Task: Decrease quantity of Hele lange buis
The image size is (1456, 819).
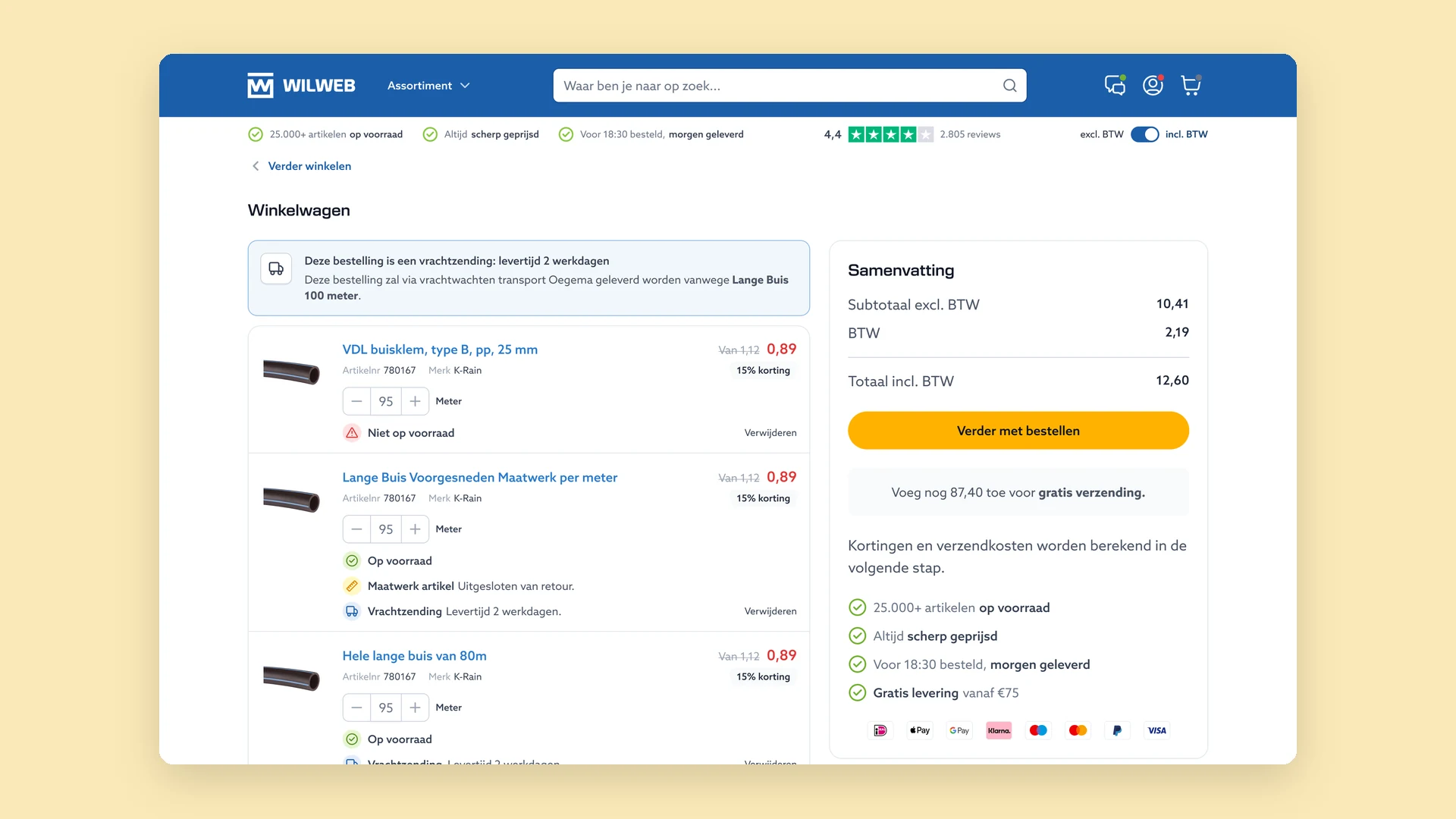Action: [356, 708]
